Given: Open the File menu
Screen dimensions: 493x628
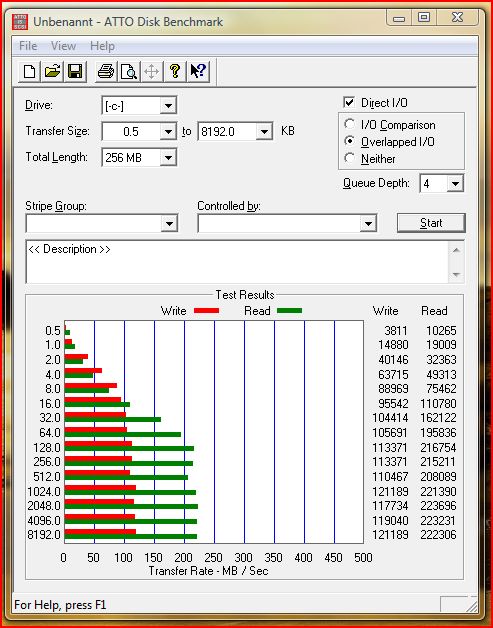Looking at the screenshot, I should (28, 46).
